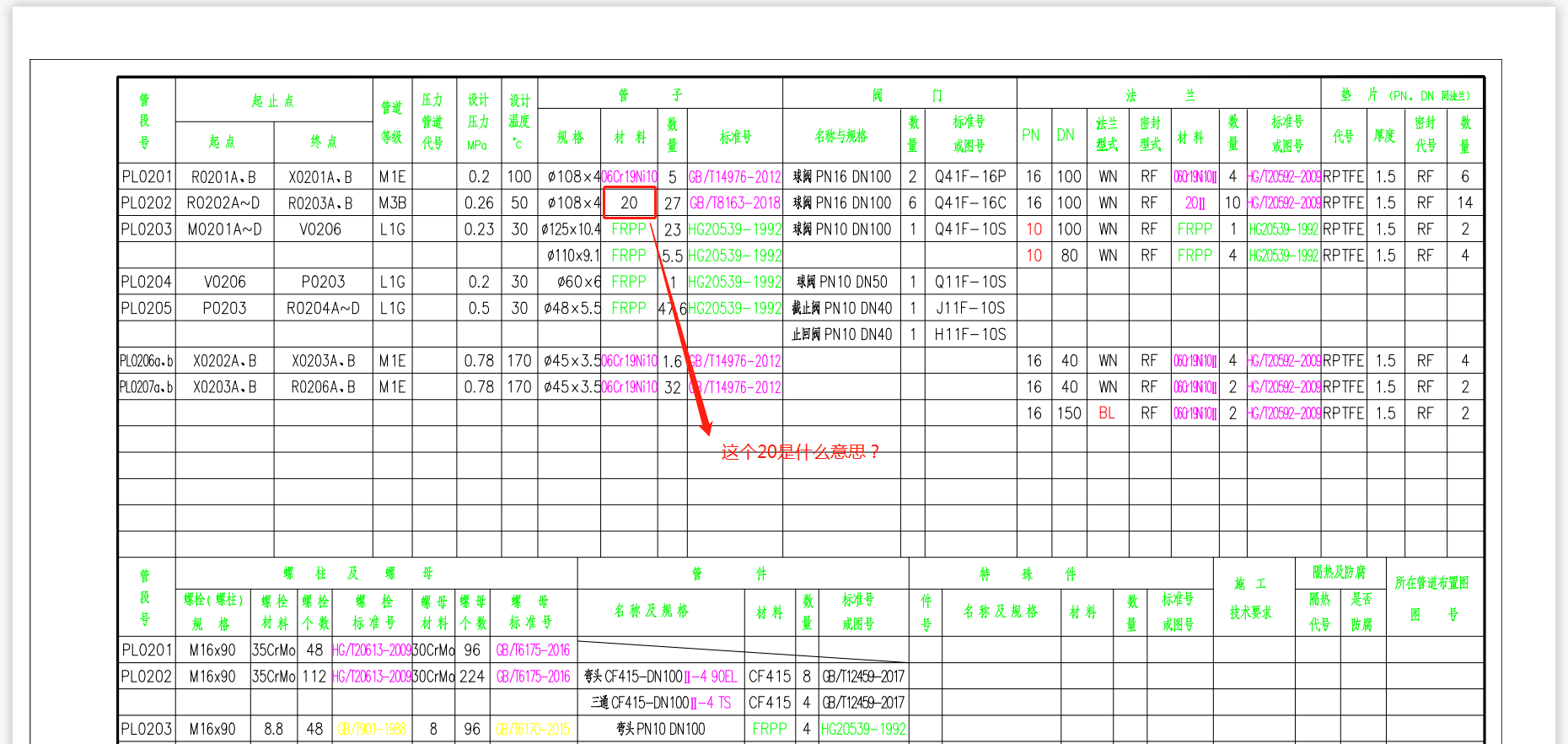The height and width of the screenshot is (744, 1568).
Task: Select flange material cell 20II
Action: [1195, 203]
